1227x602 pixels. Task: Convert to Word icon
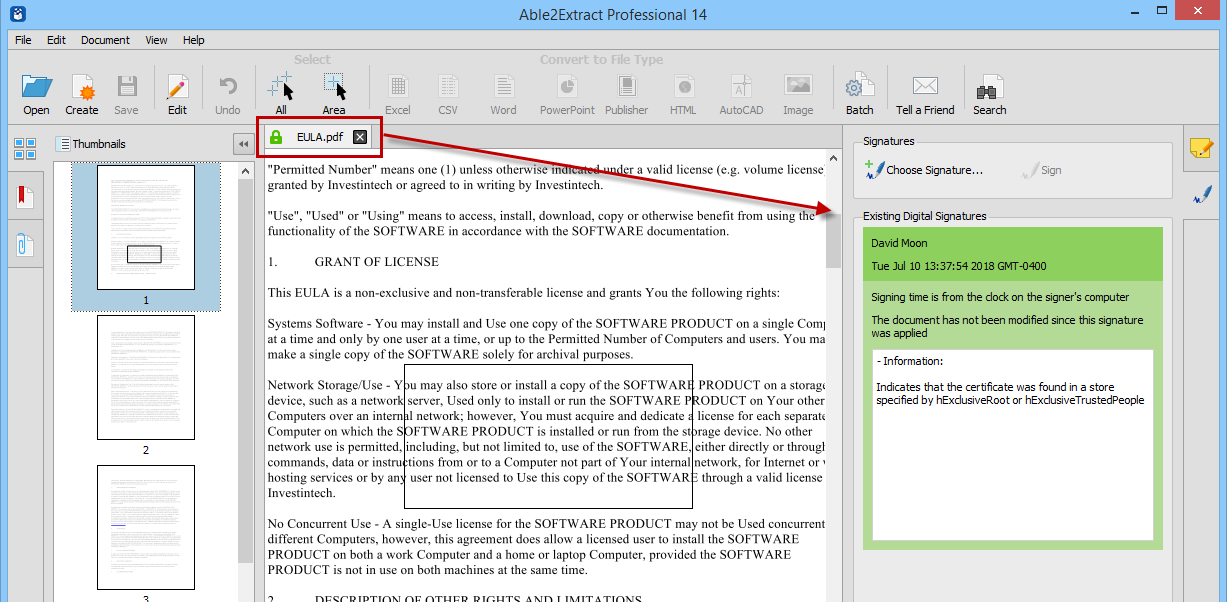click(x=503, y=87)
